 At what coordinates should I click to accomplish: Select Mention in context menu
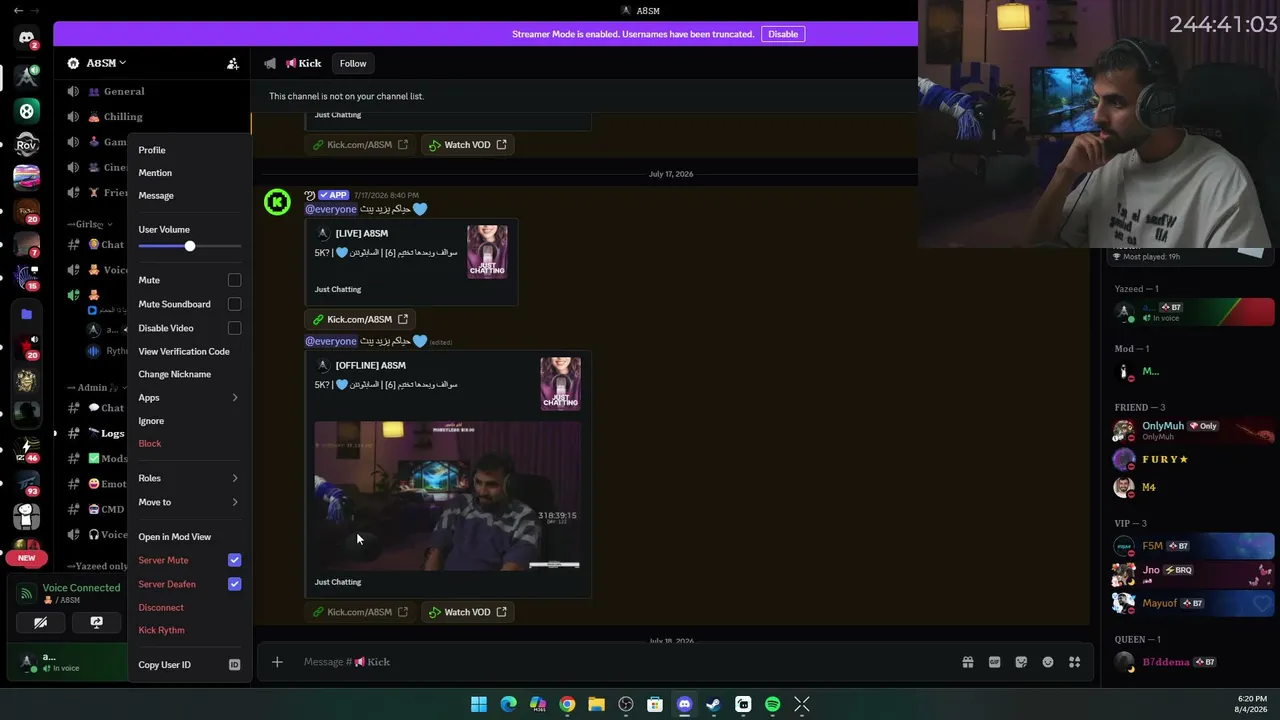coord(189,173)
